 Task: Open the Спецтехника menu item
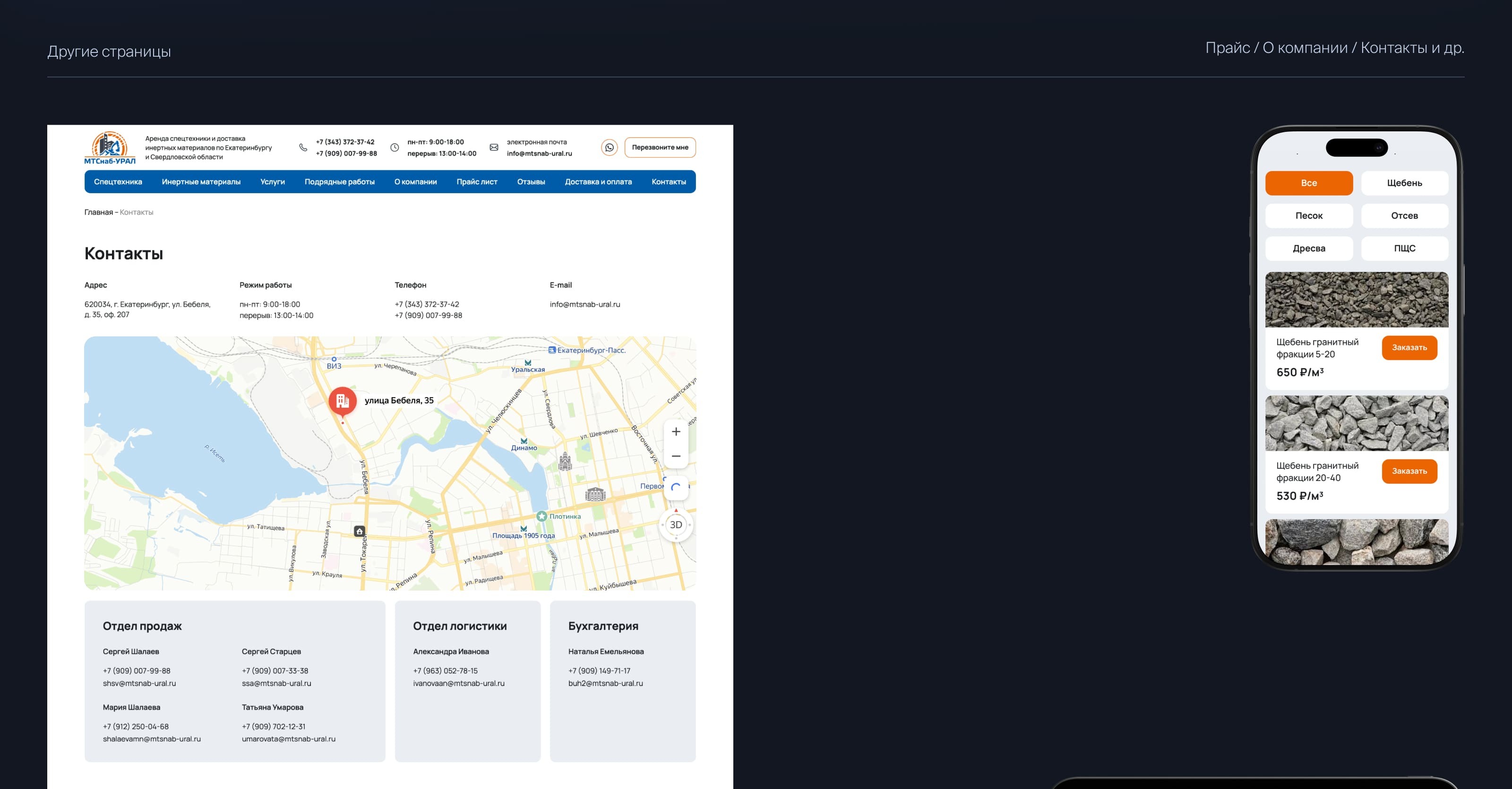click(118, 182)
